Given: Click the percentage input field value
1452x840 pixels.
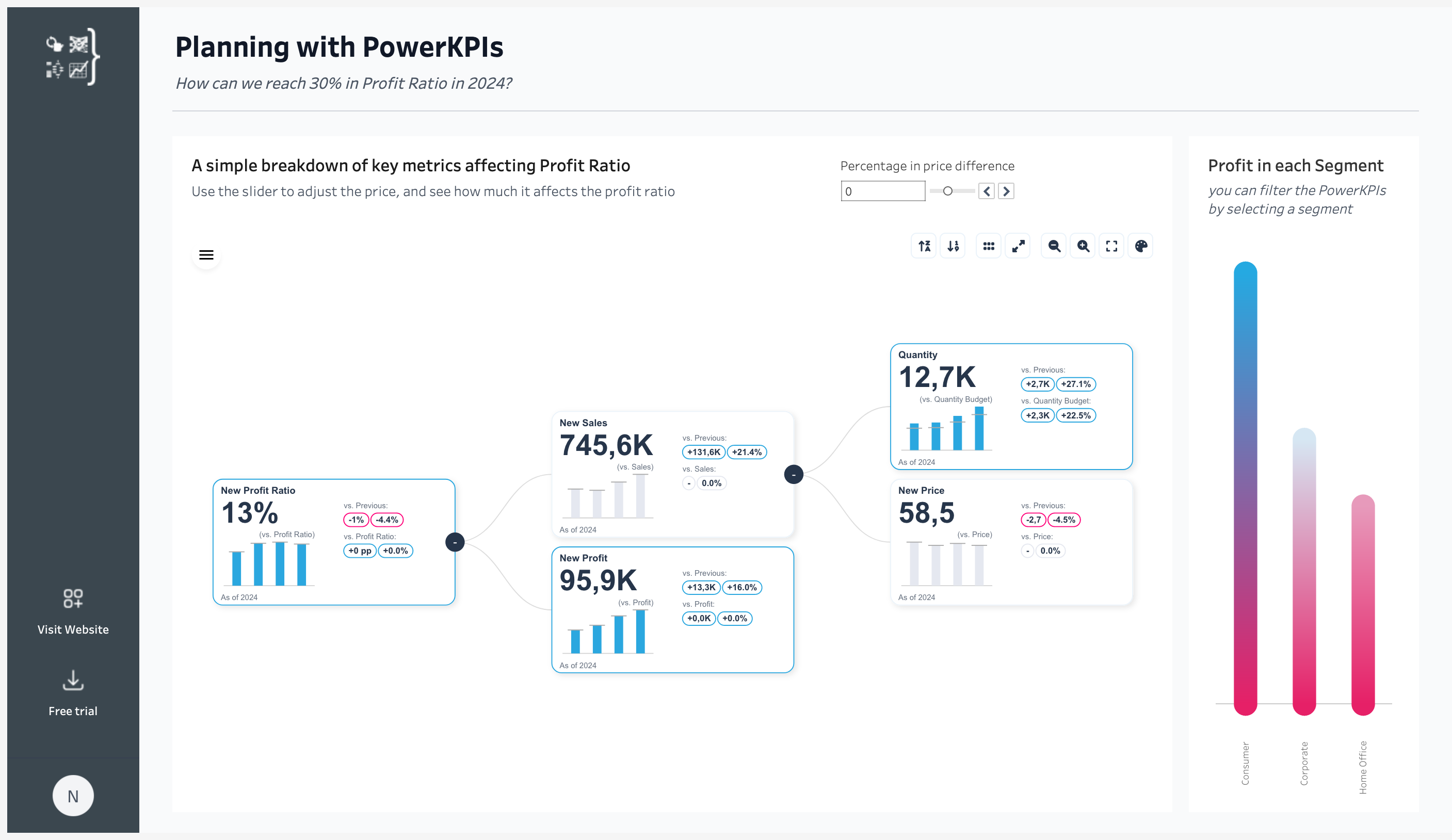Looking at the screenshot, I should 882,190.
